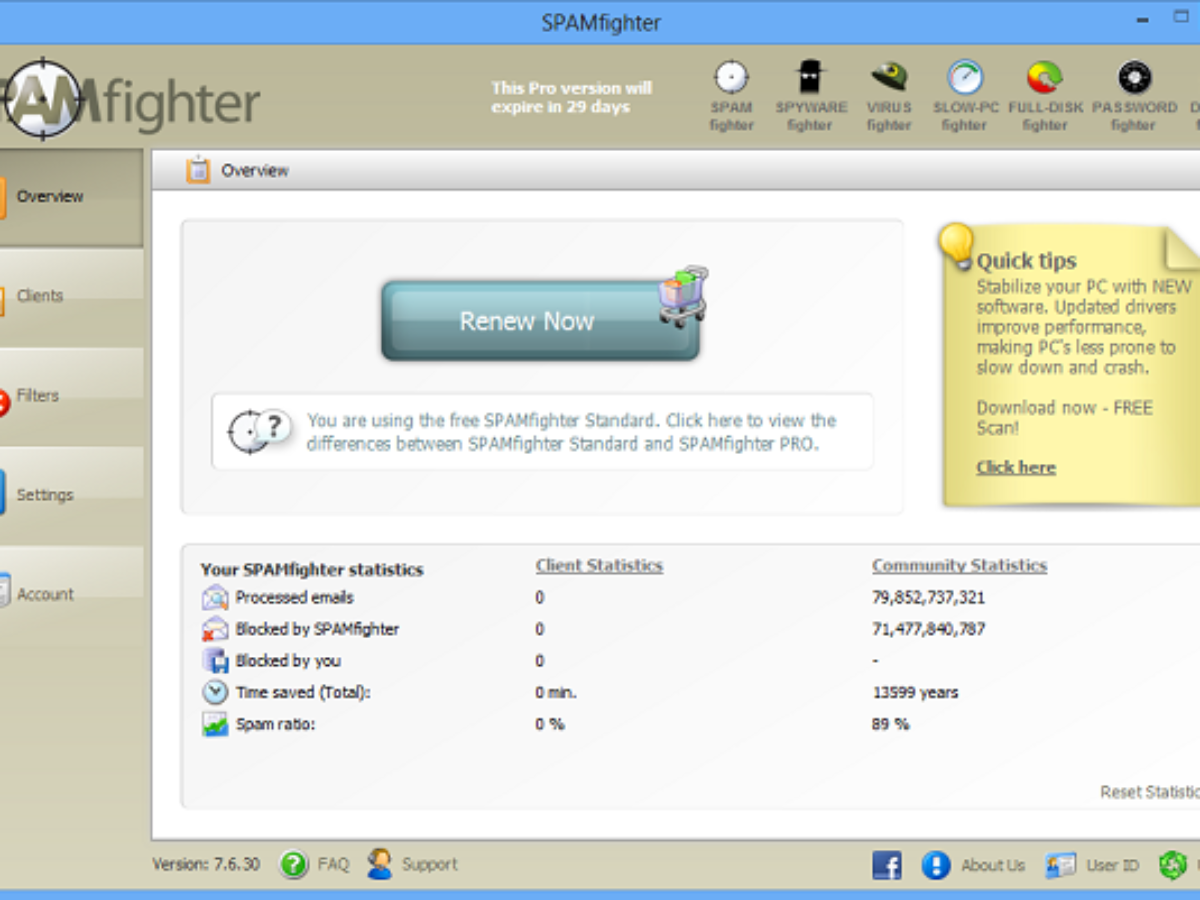This screenshot has width=1200, height=900.
Task: Click the green FAQ question icon
Action: pos(294,864)
